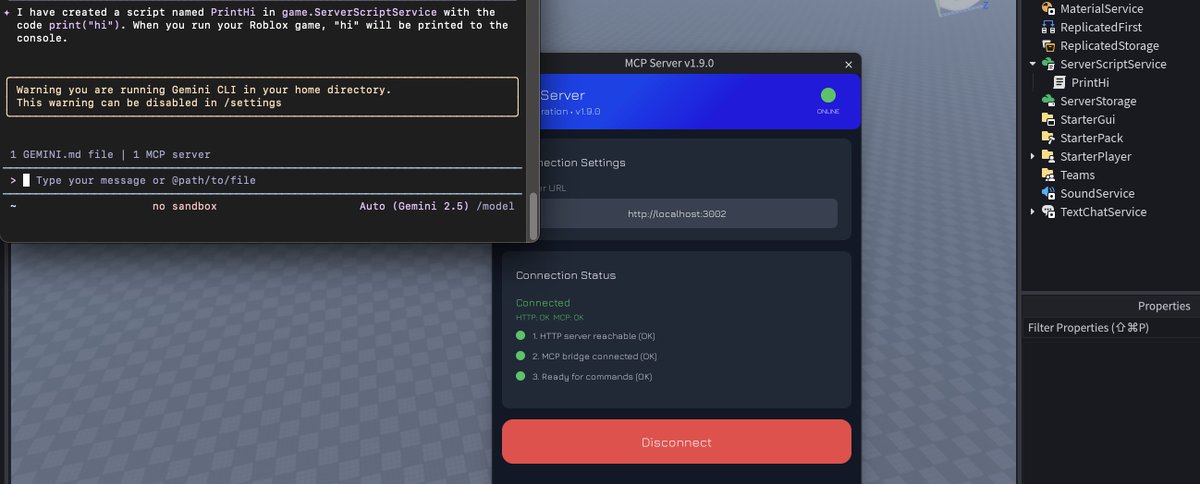Click the StarterPlayer icon in Explorer
This screenshot has width=1200, height=484.
pos(1048,157)
